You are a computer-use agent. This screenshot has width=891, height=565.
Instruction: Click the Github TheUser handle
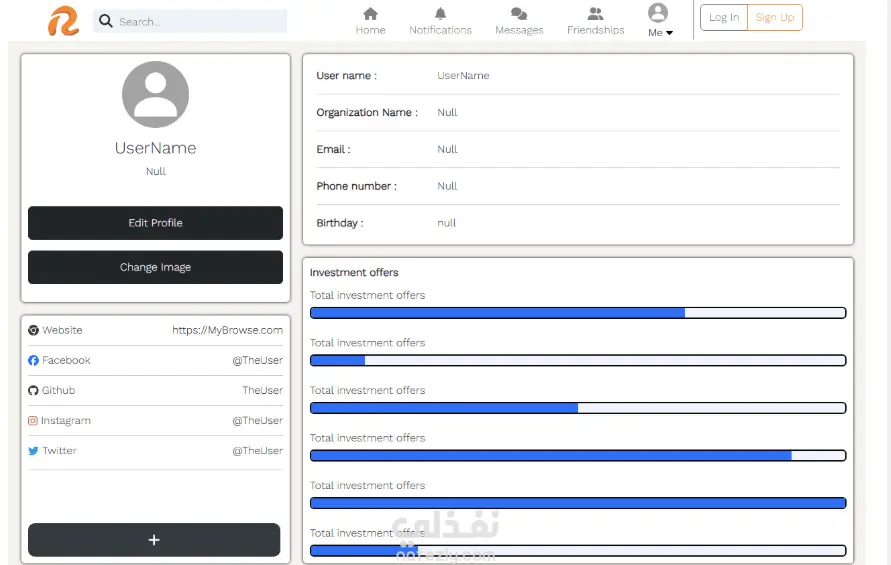[263, 390]
